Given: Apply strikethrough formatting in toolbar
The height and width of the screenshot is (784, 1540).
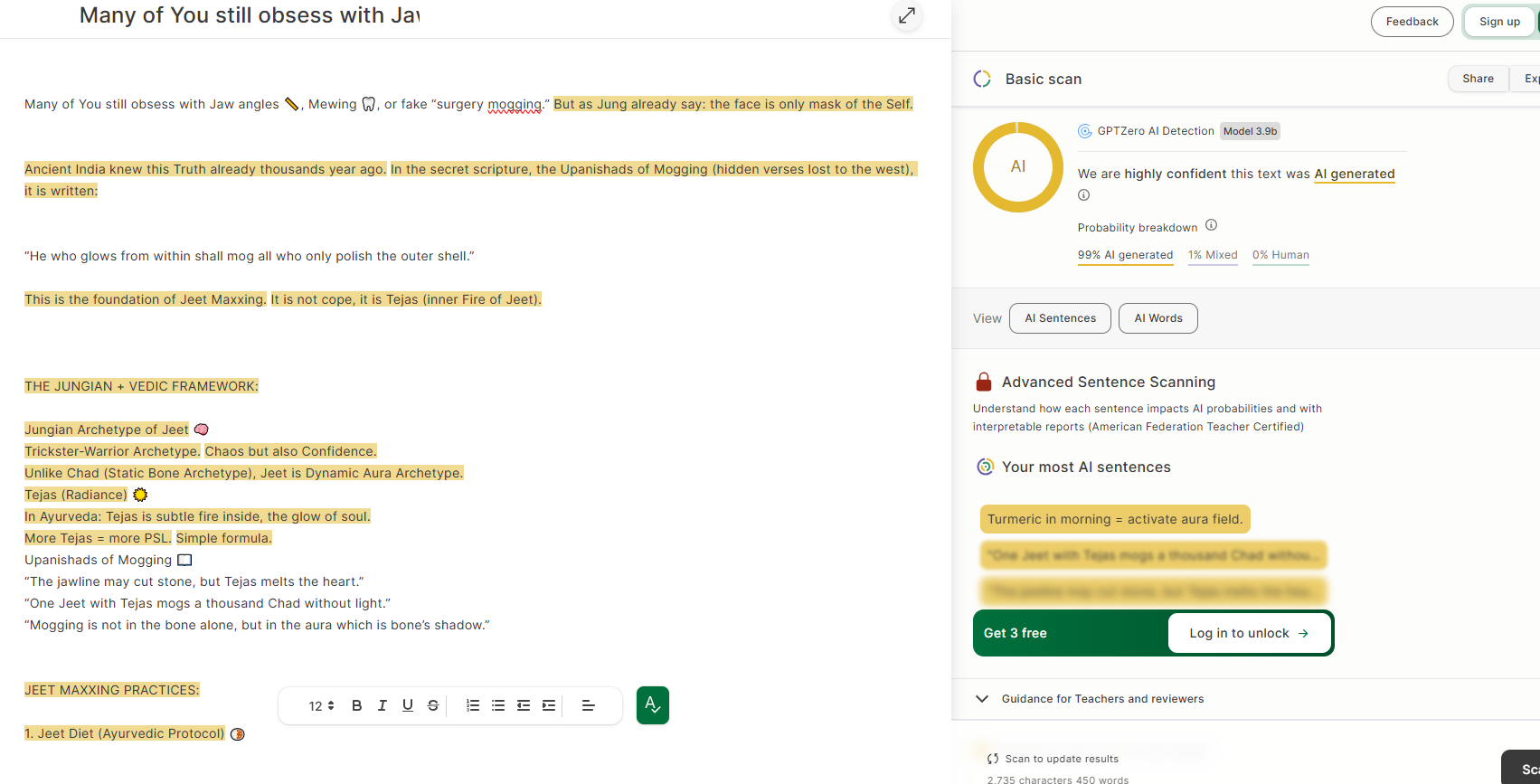Looking at the screenshot, I should [433, 705].
